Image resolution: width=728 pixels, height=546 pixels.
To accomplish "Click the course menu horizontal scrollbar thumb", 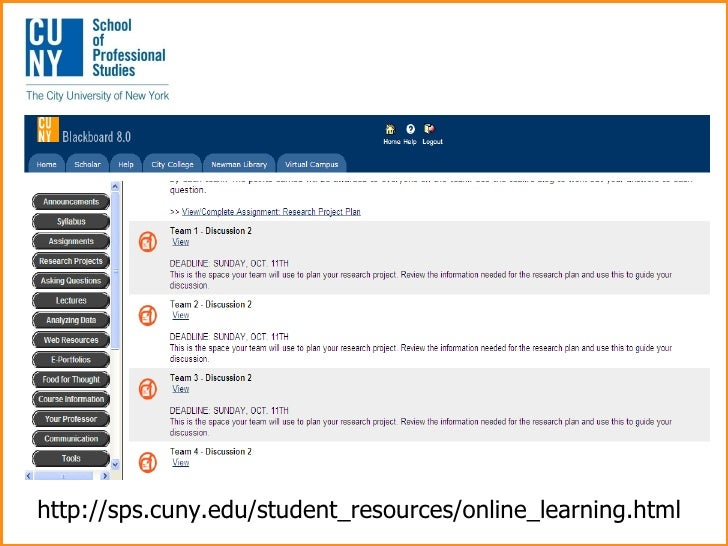I will point(64,475).
